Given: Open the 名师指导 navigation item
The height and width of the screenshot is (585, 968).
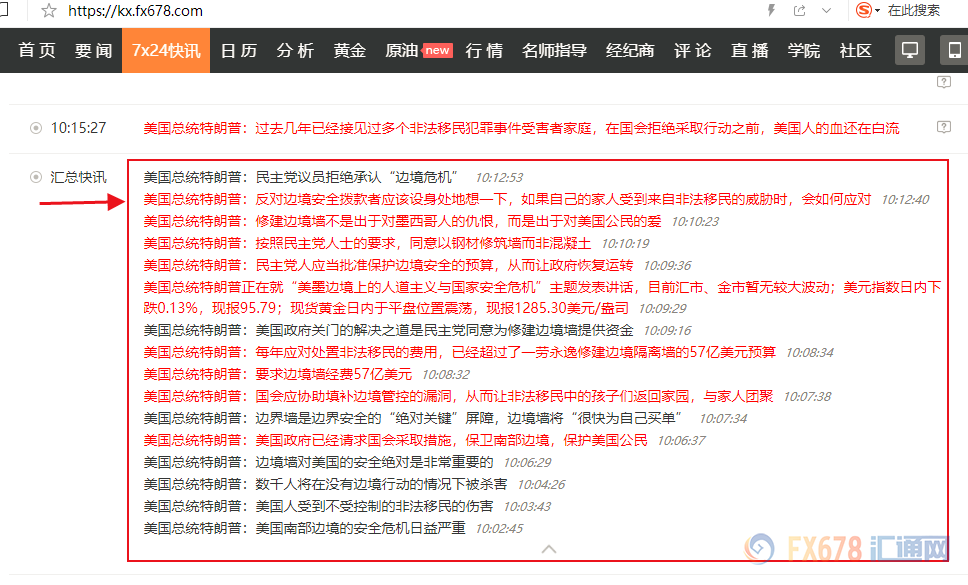Looking at the screenshot, I should pos(554,51).
